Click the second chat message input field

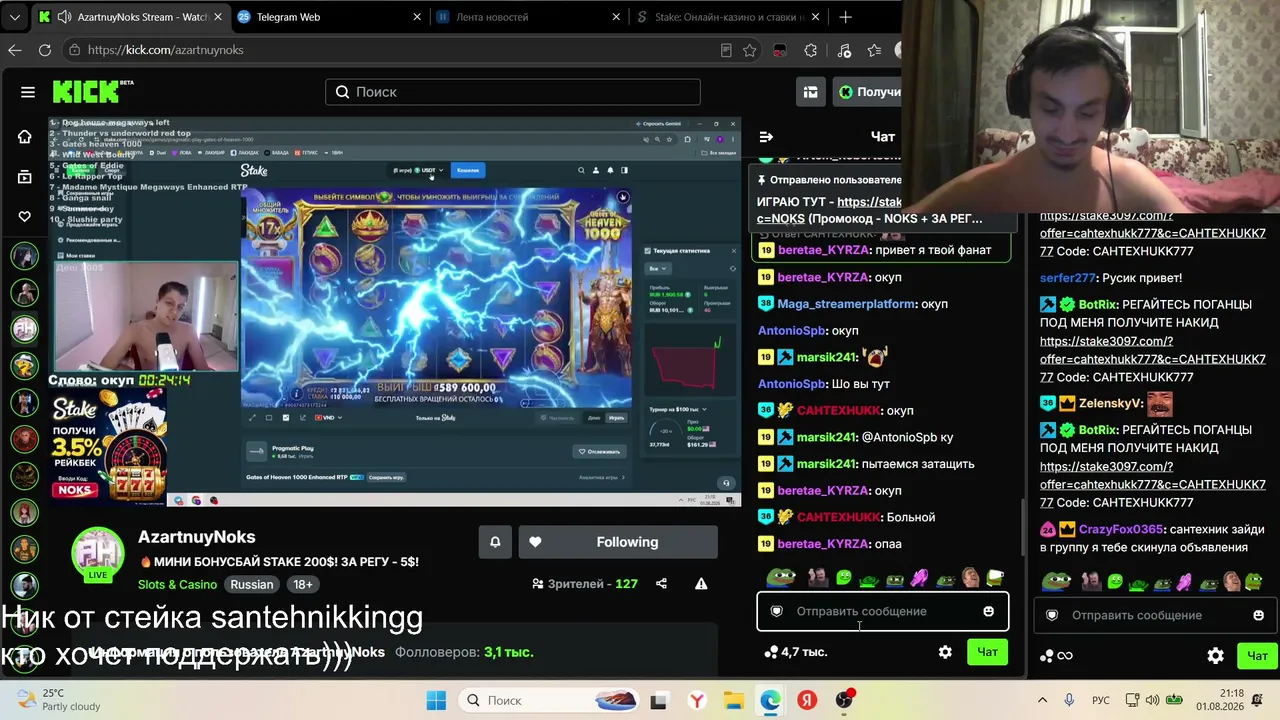click(x=1155, y=615)
